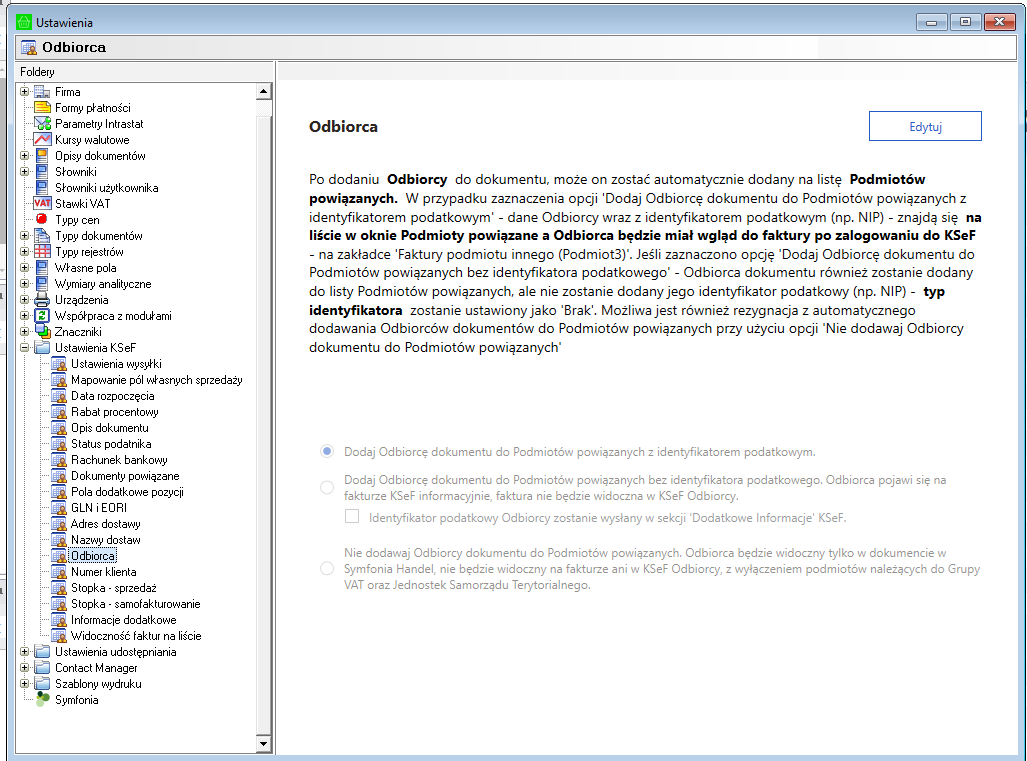
Task: Click the Edytuj button
Action: point(925,127)
